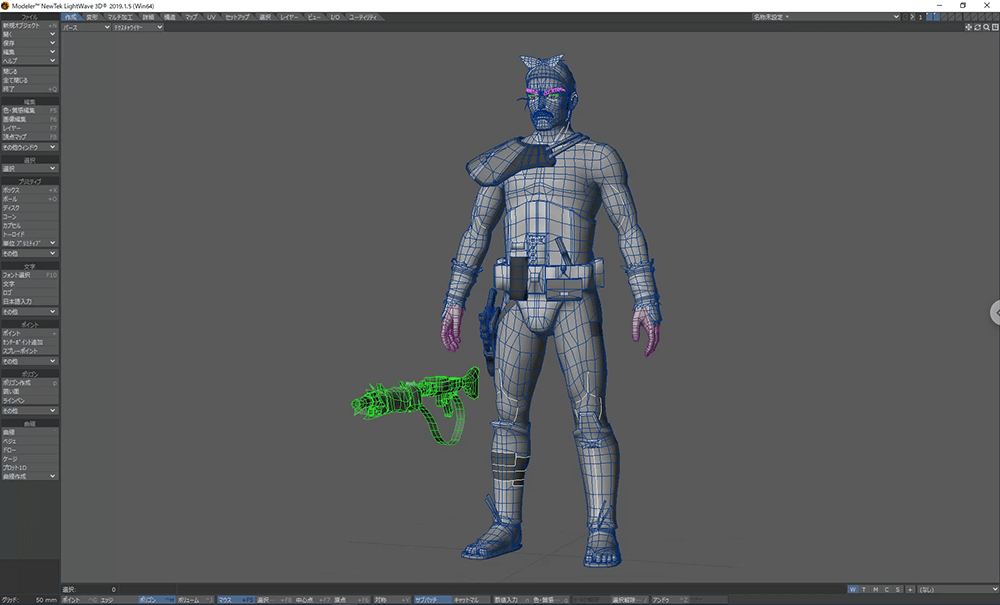Viewport: 1000px width, 605px height.
Task: Open the パース viewport type dropdown
Action: click(86, 27)
